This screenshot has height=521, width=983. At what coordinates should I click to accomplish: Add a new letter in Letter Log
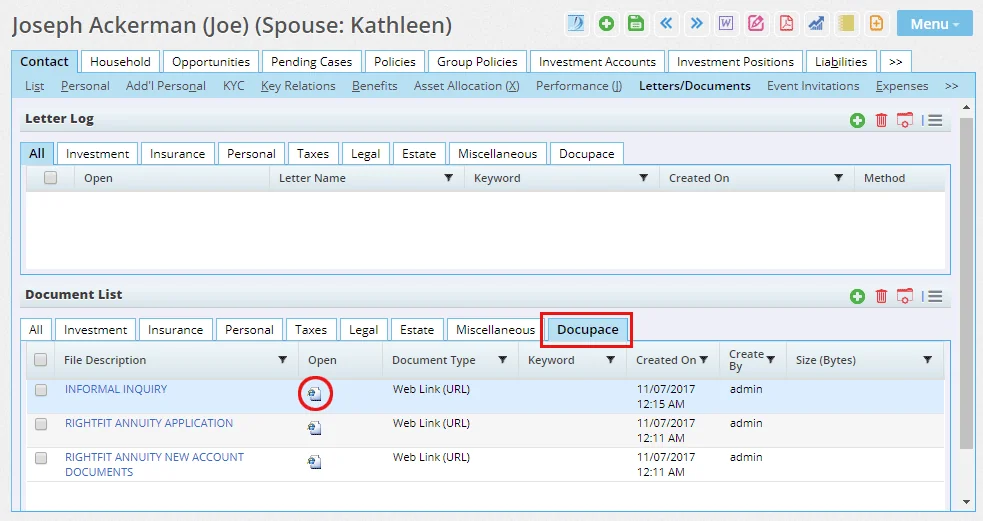click(x=857, y=120)
